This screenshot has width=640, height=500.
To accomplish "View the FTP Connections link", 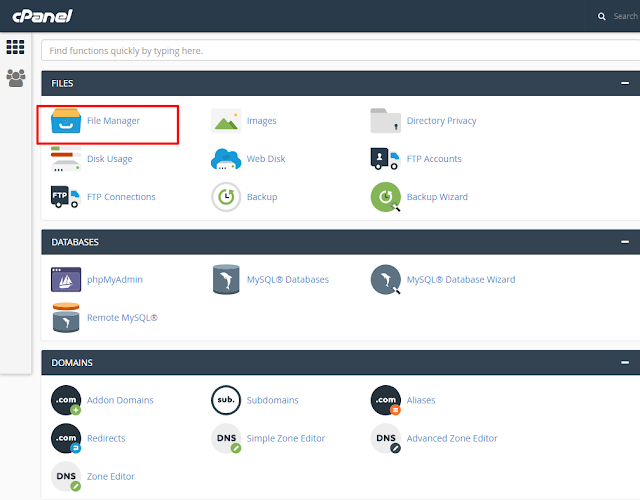I will 121,197.
